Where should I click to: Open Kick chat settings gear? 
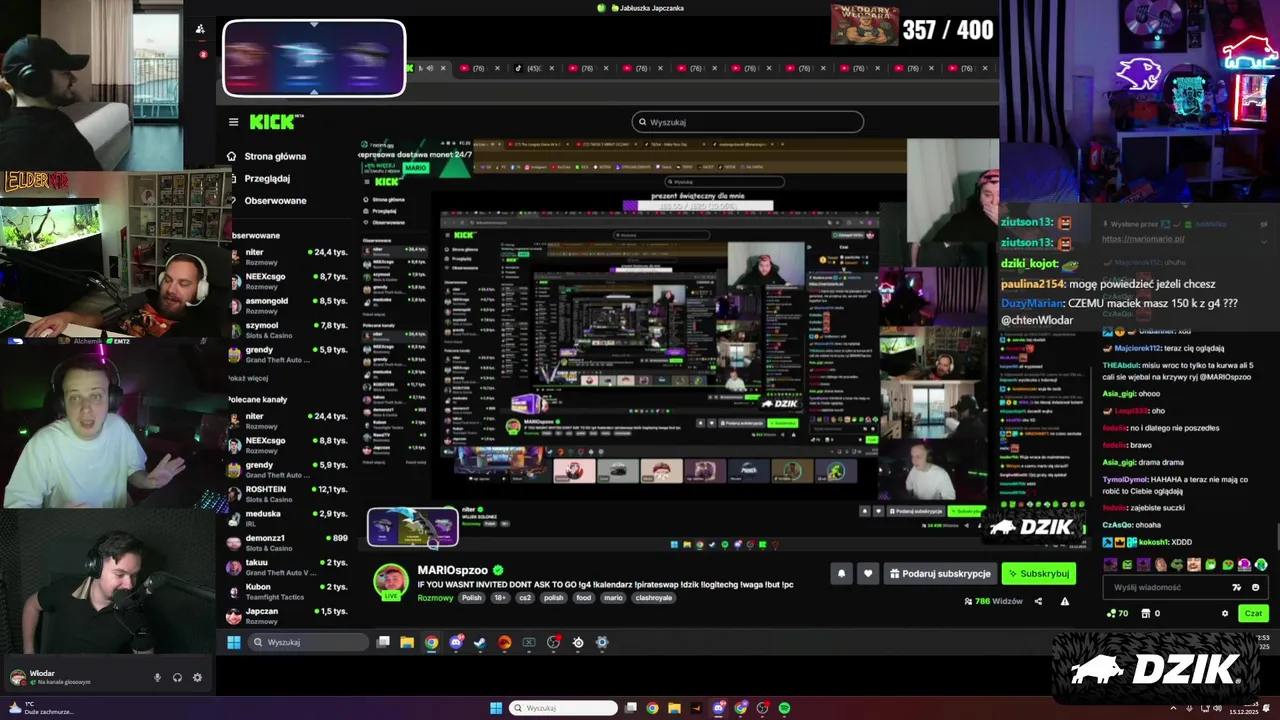[1225, 613]
